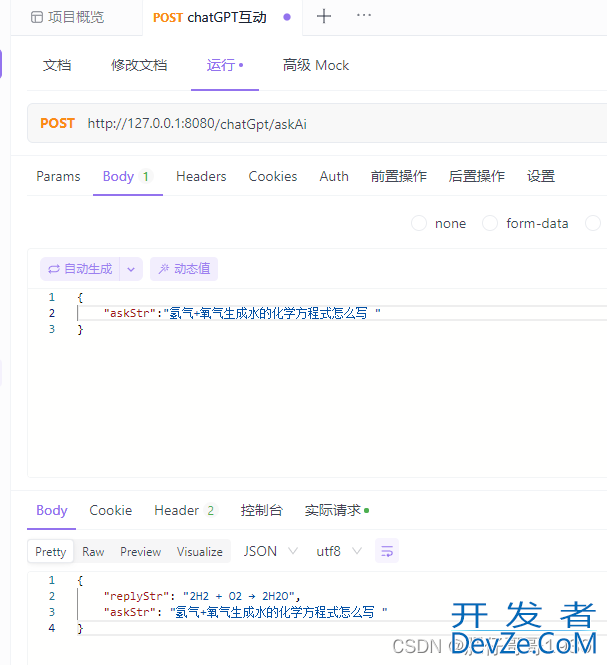Click the replyStr line in response
The image size is (607, 665).
(202, 596)
